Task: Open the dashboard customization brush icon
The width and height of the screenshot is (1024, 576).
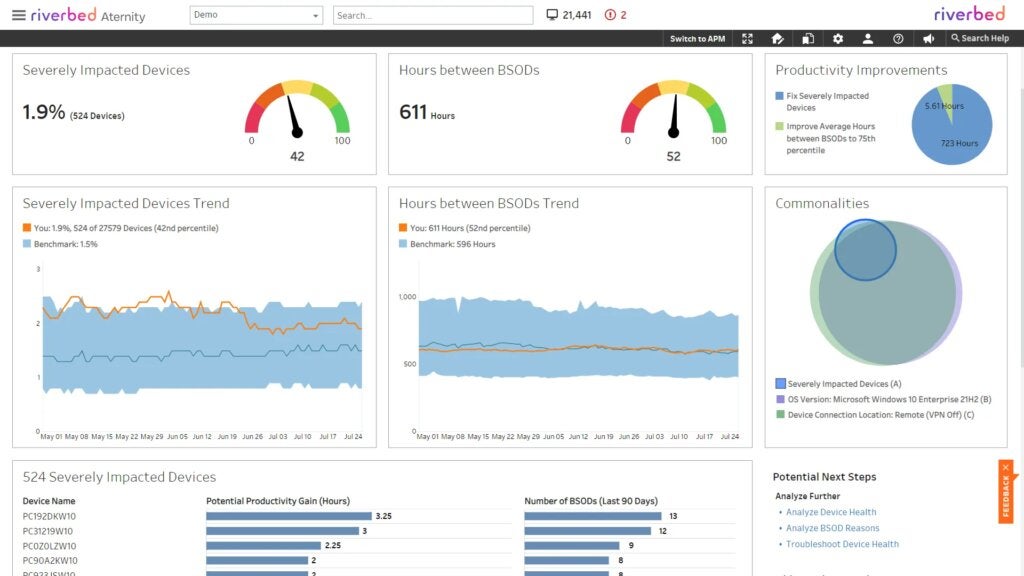Action: (x=778, y=38)
